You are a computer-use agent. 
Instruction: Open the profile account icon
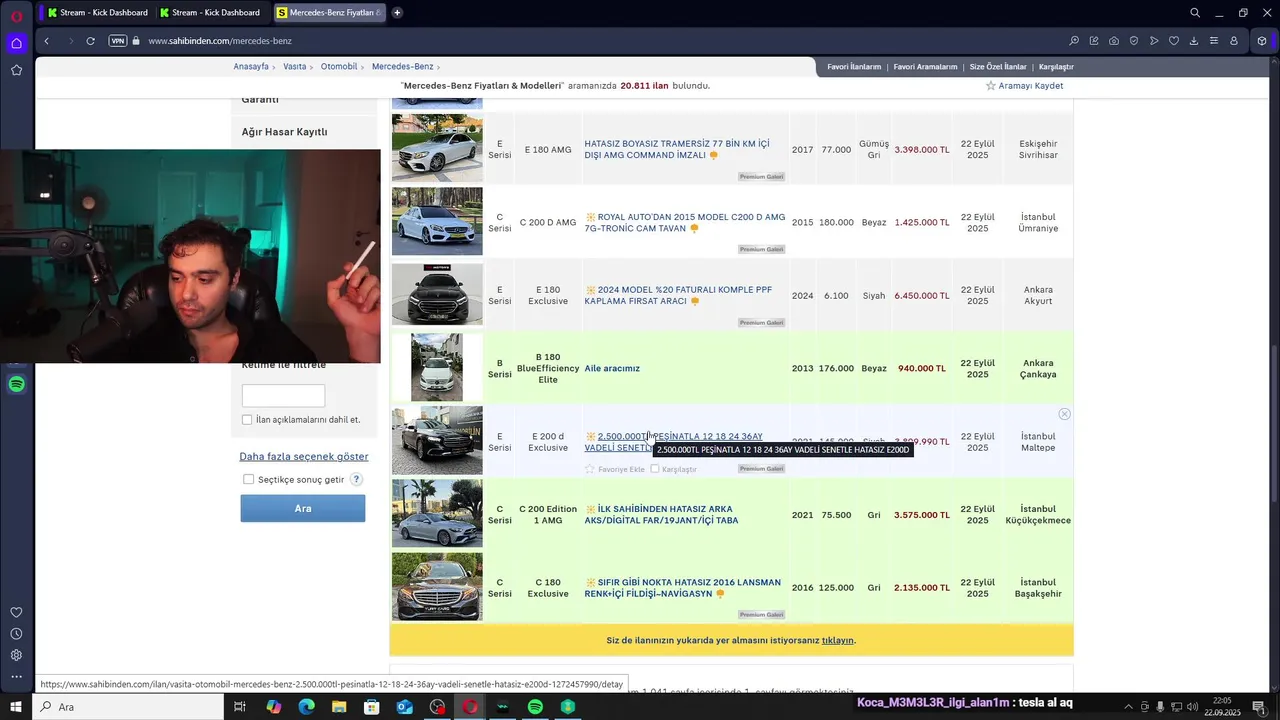1234,41
